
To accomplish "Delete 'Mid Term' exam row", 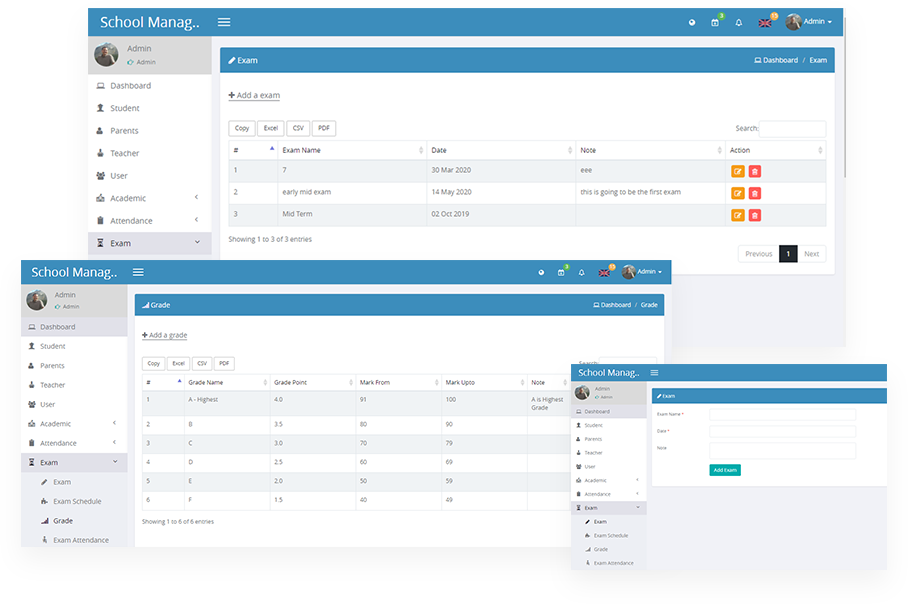I will [755, 215].
